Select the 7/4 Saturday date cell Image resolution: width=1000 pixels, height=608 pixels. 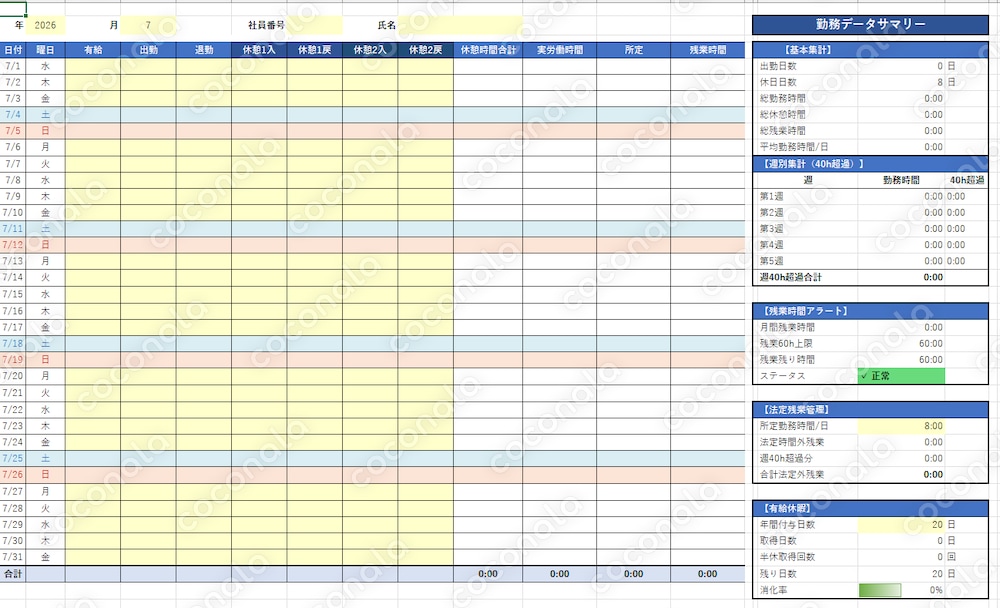(x=13, y=115)
